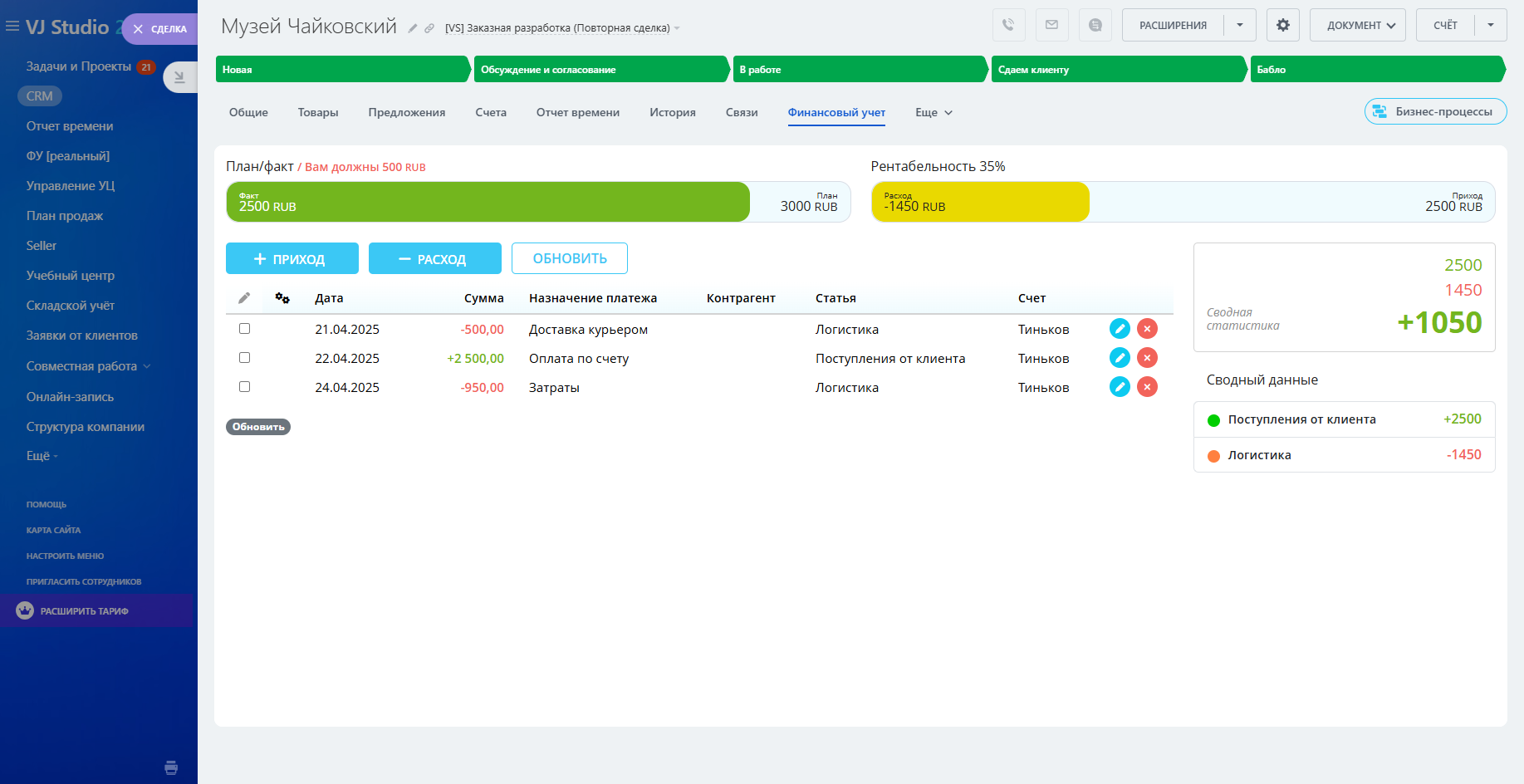
Task: Click the email envelope icon in header
Action: (1051, 25)
